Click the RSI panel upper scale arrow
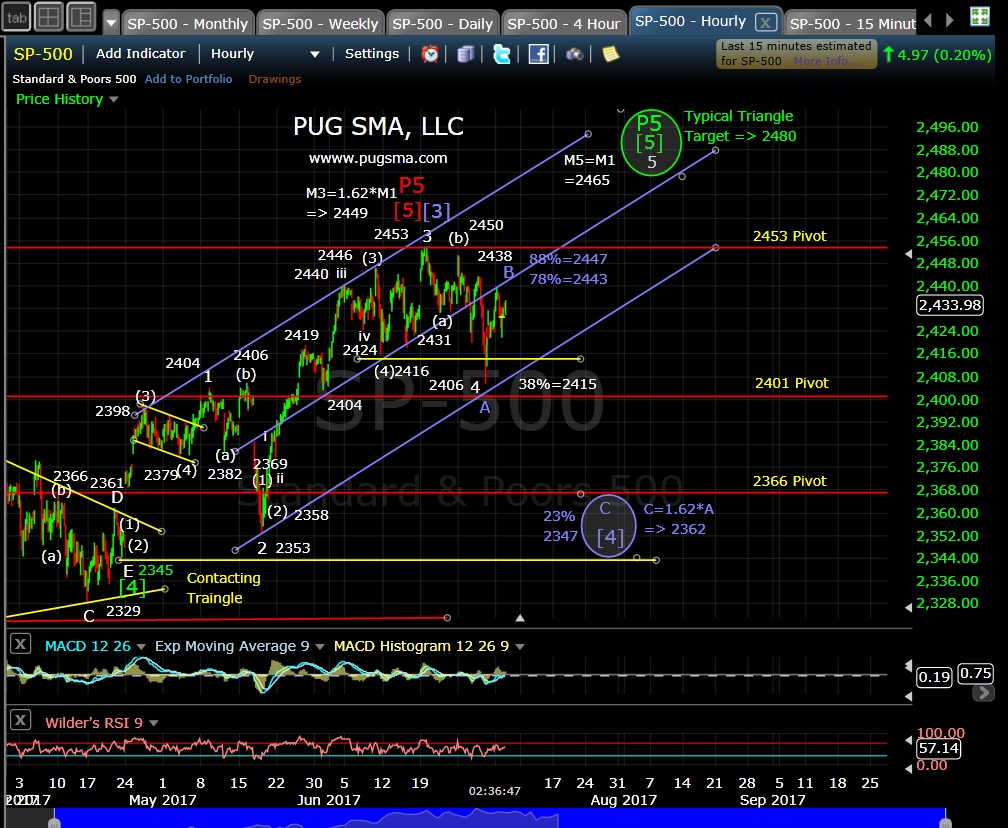Viewport: 1008px width, 828px height. coord(908,741)
